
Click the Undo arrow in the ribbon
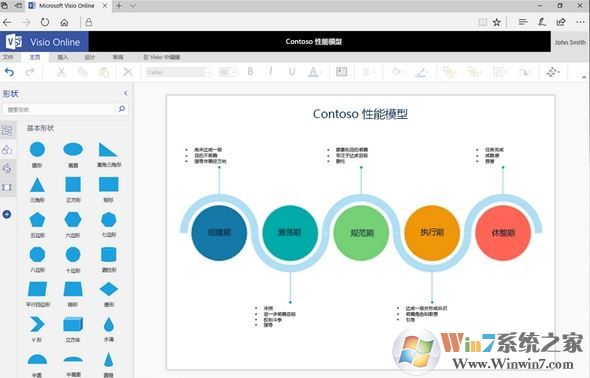click(x=9, y=71)
